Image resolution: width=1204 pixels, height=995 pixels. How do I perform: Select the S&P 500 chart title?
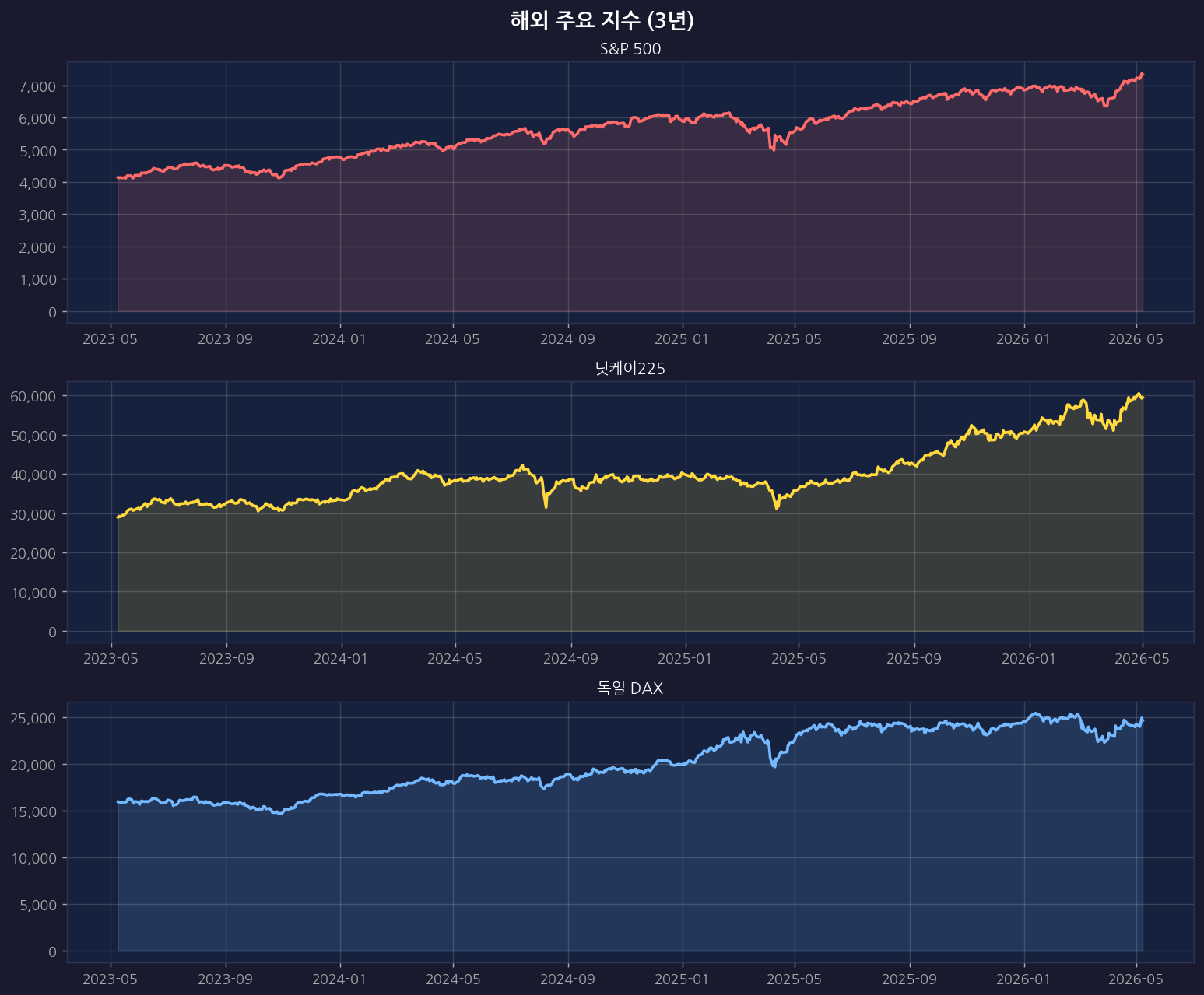(x=630, y=49)
